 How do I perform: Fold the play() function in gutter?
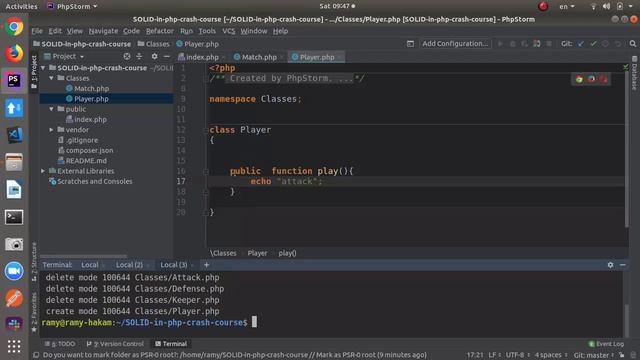click(206, 171)
